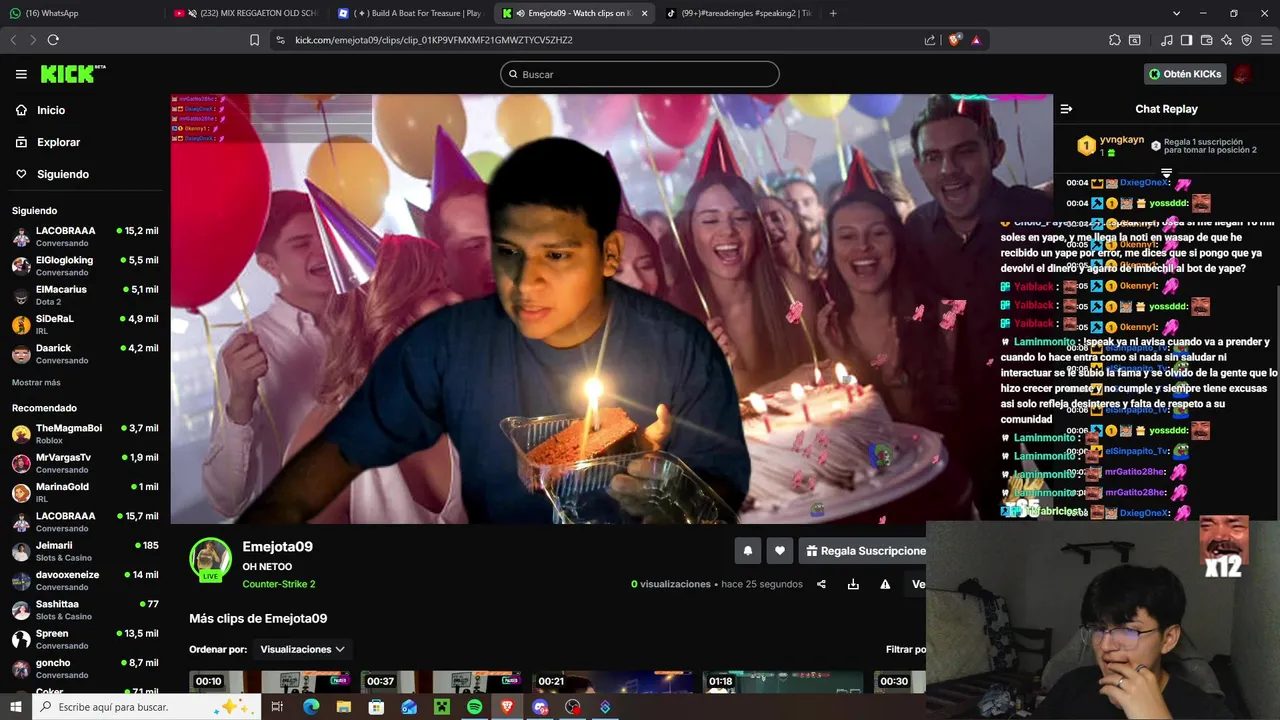This screenshot has height=720, width=1280.
Task: Open Brave playlist music-note icon
Action: 1167,40
